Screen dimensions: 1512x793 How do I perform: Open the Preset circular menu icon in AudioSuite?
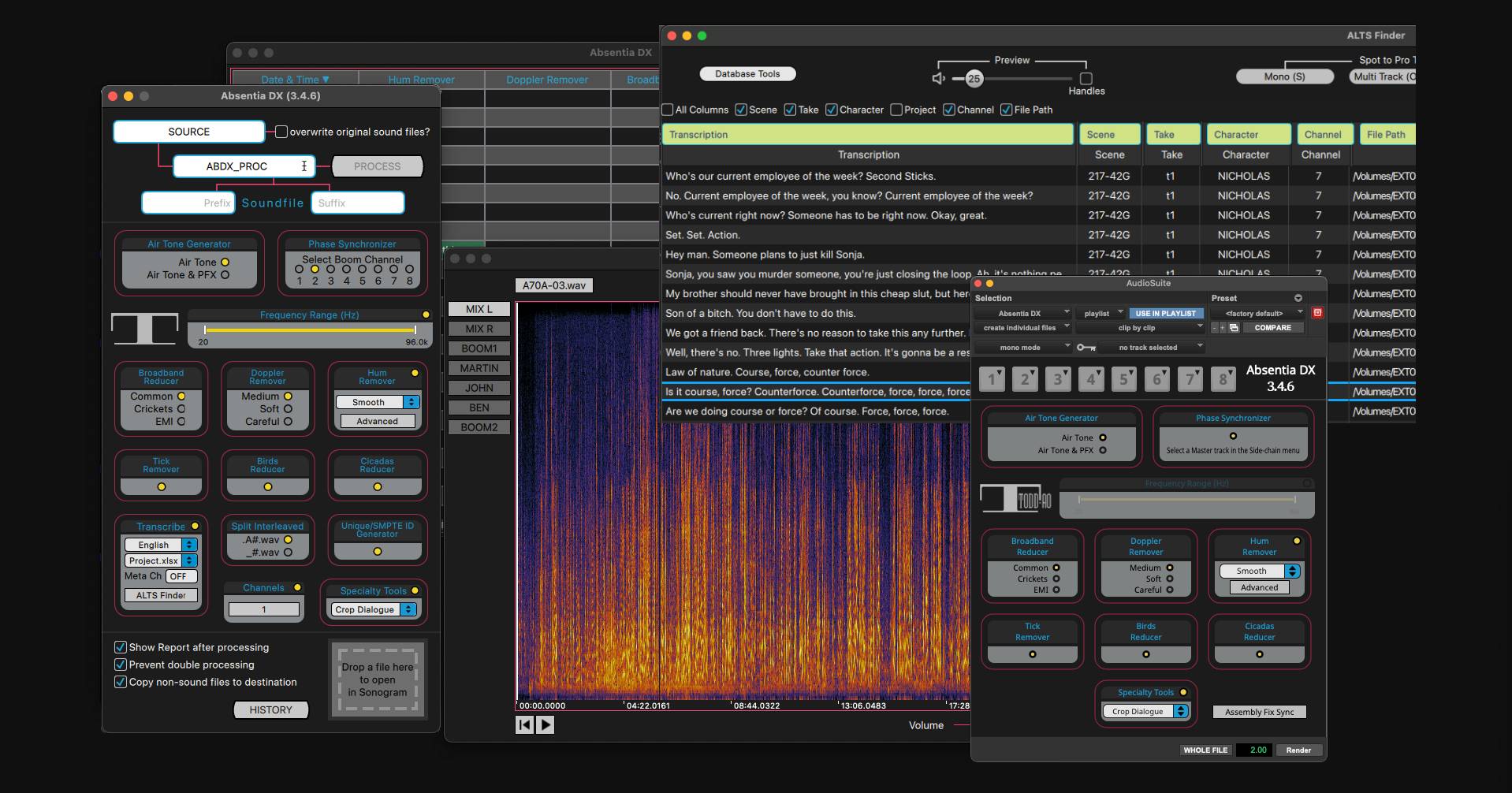pos(1298,298)
